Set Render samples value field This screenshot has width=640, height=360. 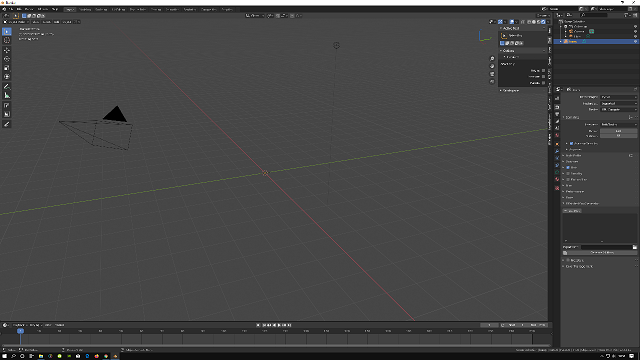tap(618, 131)
